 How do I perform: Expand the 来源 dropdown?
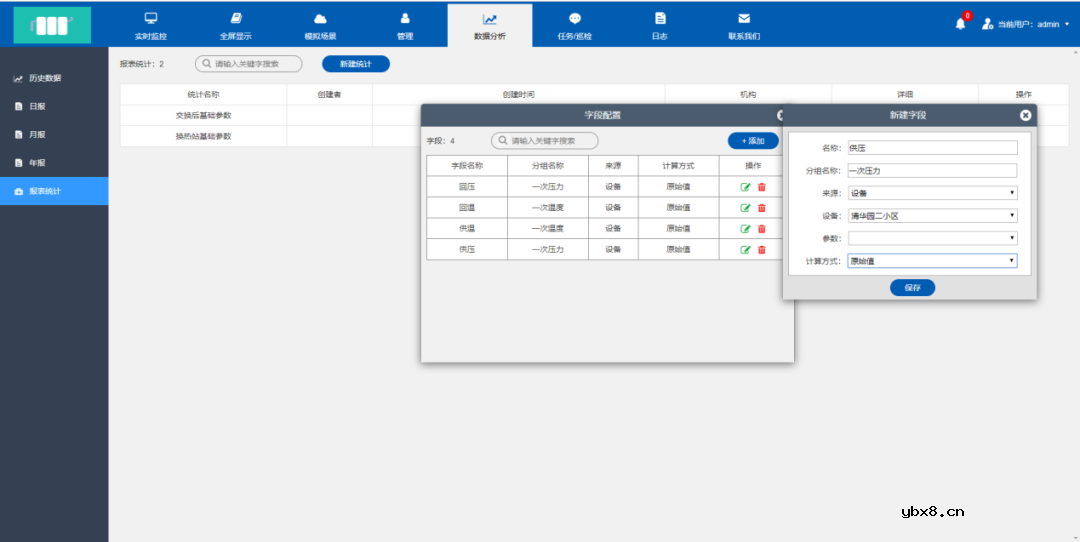932,193
